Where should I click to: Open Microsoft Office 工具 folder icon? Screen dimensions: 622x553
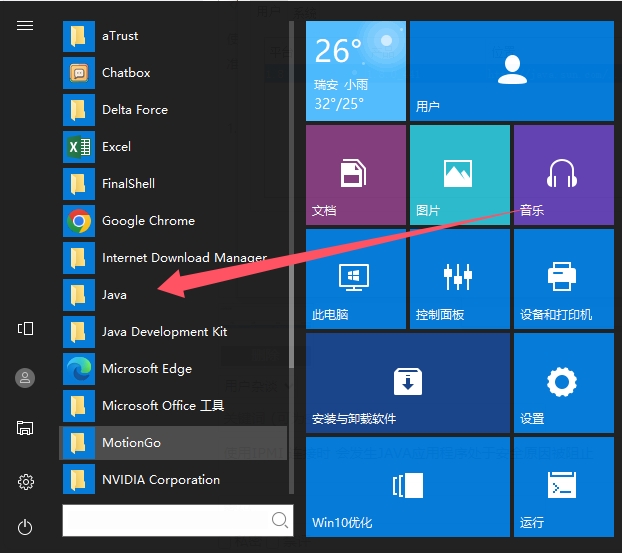click(x=79, y=406)
